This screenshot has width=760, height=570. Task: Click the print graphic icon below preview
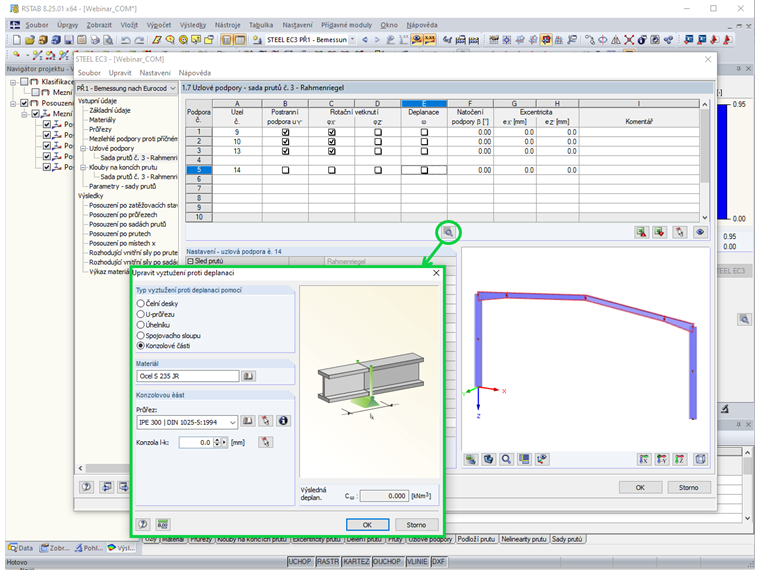pyautogui.click(x=470, y=459)
